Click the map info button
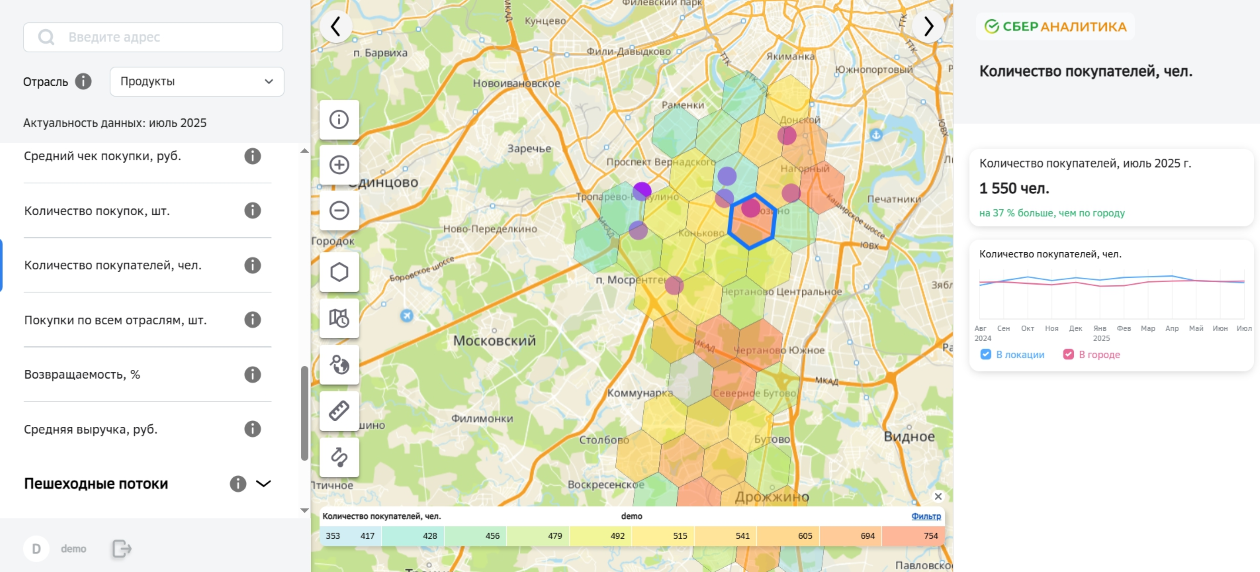This screenshot has width=1260, height=572. pos(339,120)
